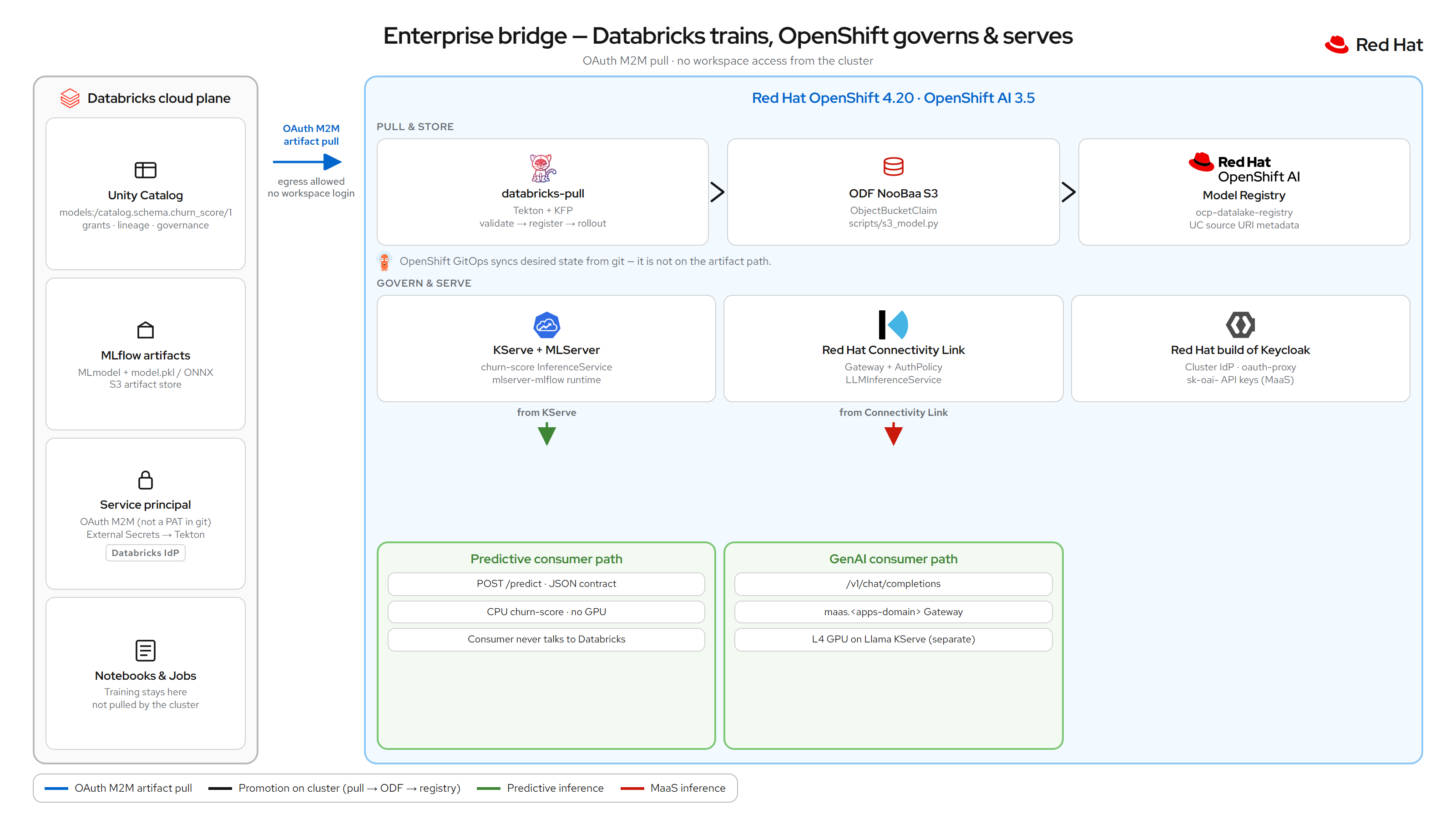Viewport: 1456px width, 819px height.
Task: Click 'sk-oai- API keys (MaaS)' text
Action: point(1240,380)
